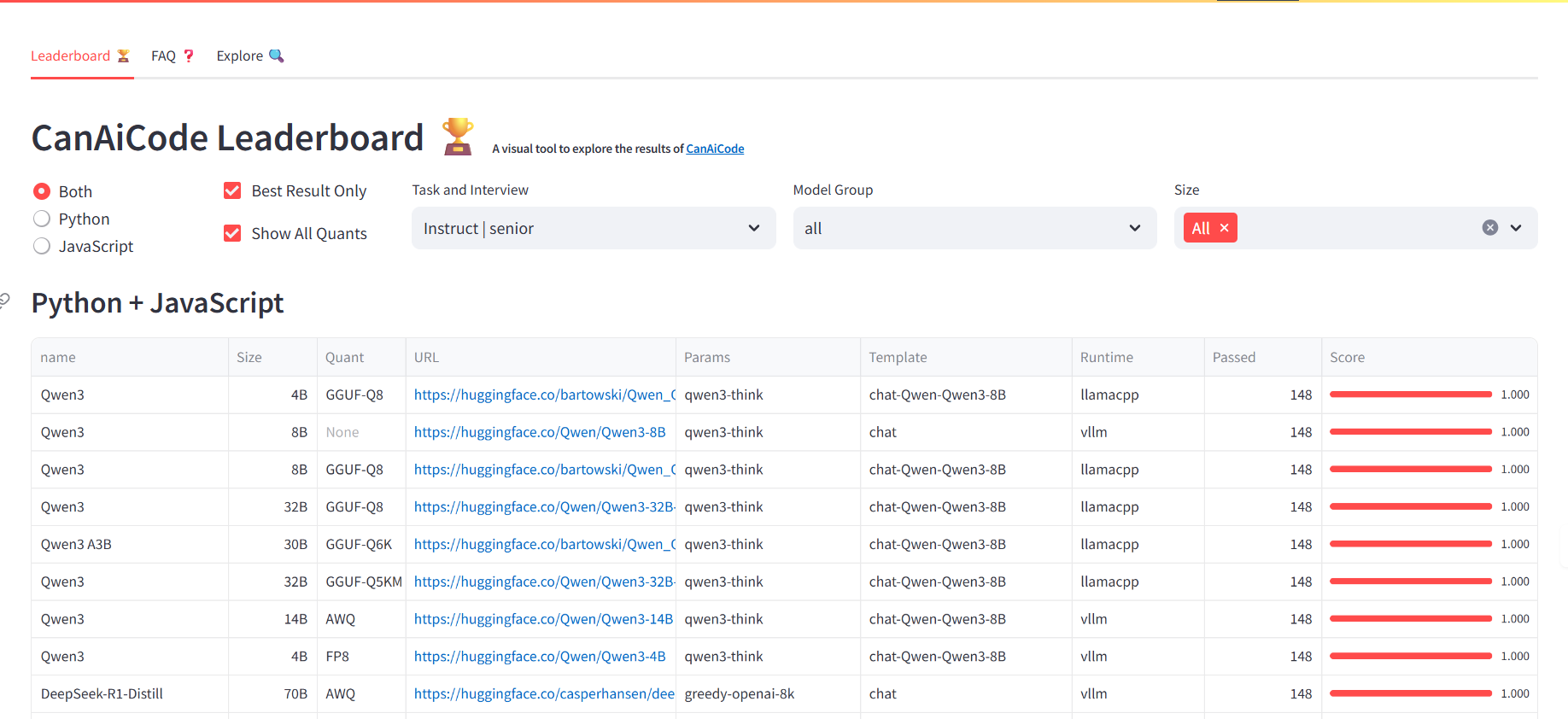Open the Leaderboard tab
Viewport: 1568px width, 719px height.
point(80,56)
